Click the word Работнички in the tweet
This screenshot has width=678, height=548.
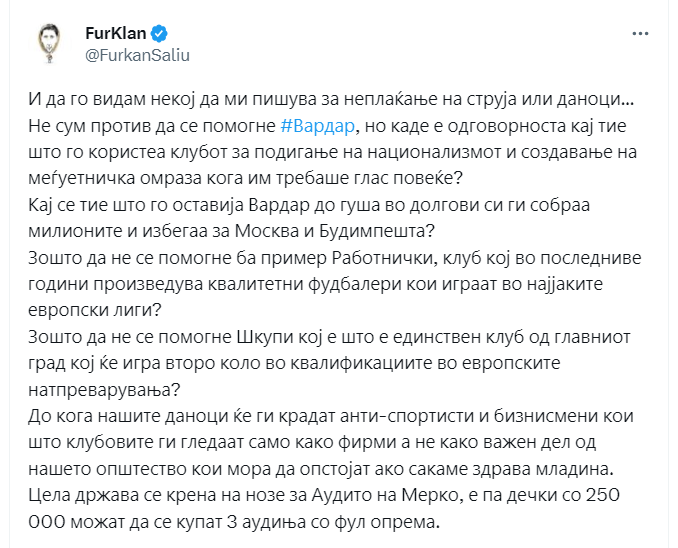[x=382, y=258]
